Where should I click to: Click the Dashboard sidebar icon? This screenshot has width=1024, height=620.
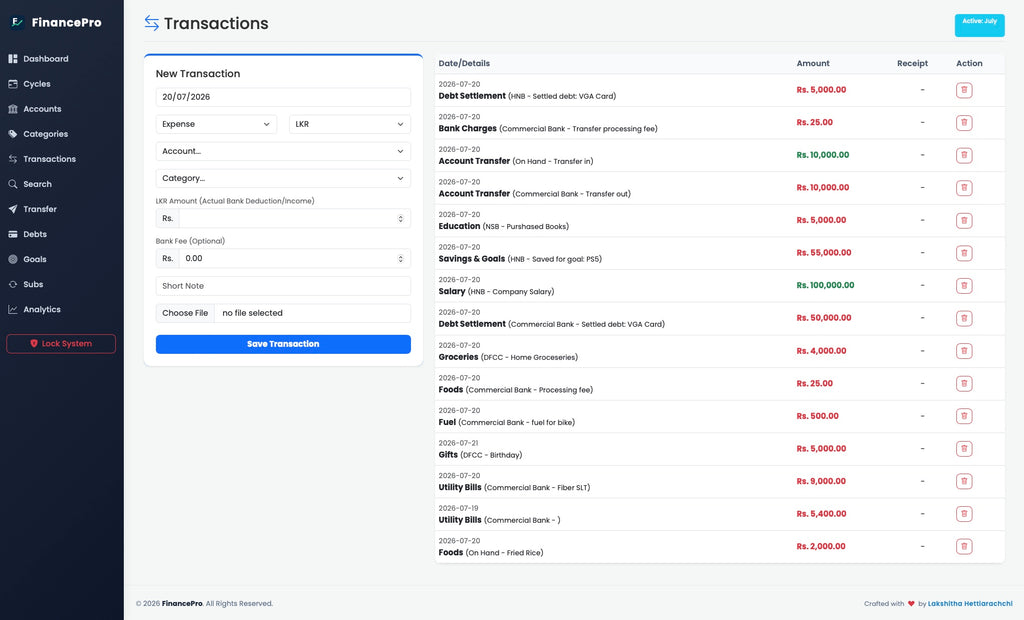pyautogui.click(x=12, y=59)
